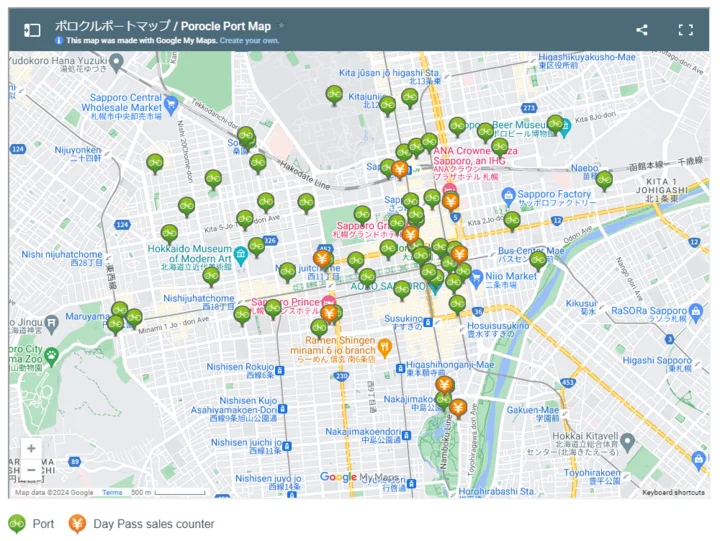Zoom out using the minus button
The height and width of the screenshot is (541, 720).
click(31, 470)
